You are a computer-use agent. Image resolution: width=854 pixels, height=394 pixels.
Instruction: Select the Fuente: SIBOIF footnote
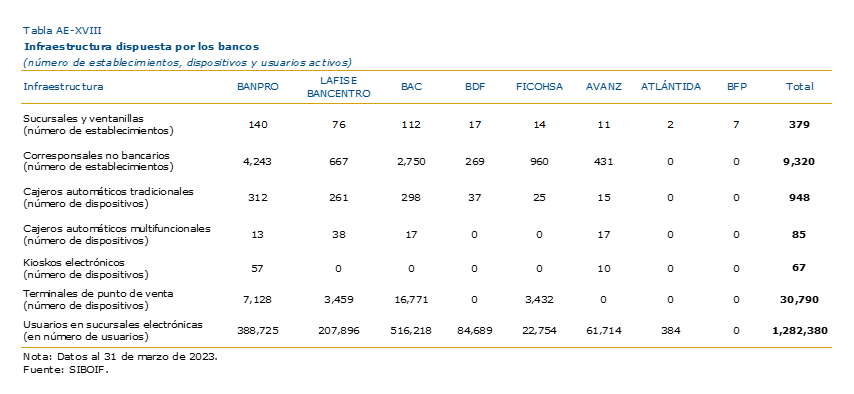62,369
